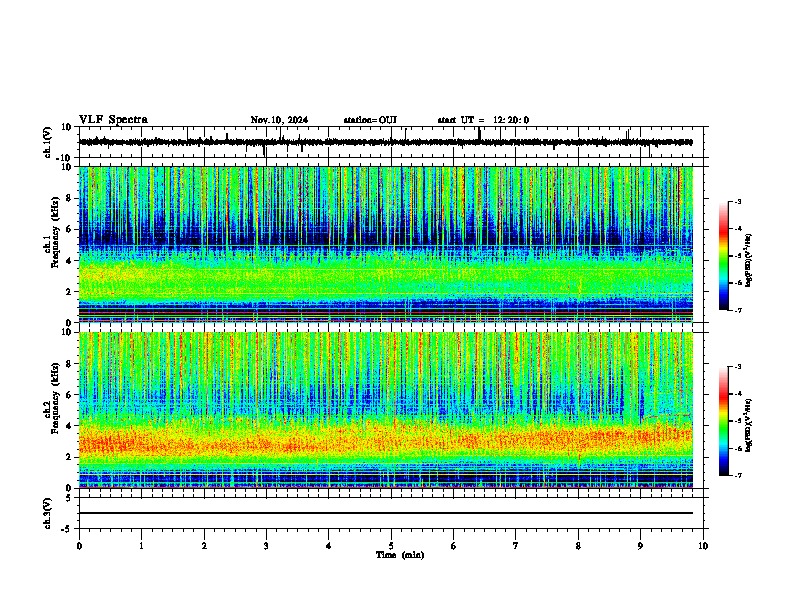
Task: Click the 'start UT = 12:20:0' text
Action: click(483, 120)
